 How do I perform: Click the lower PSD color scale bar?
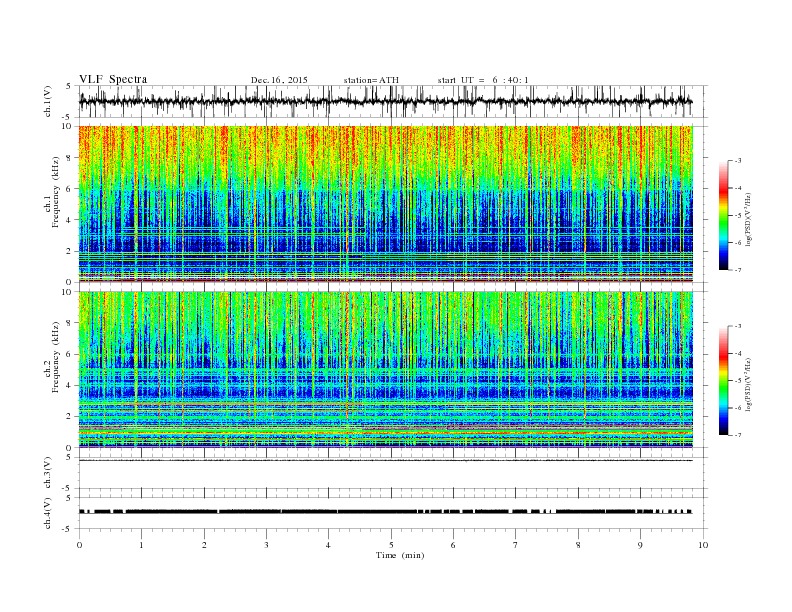(724, 381)
